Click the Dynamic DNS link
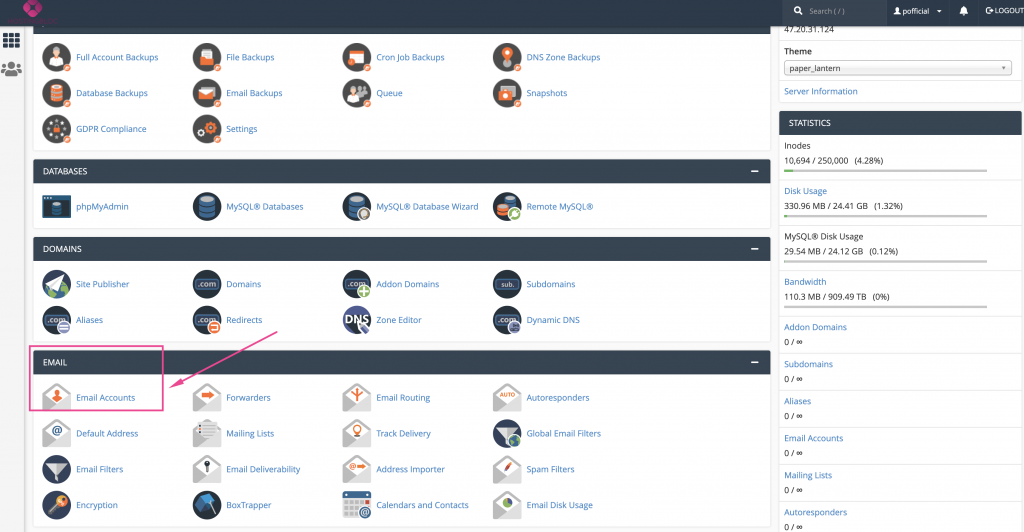This screenshot has height=532, width=1024. [x=553, y=320]
